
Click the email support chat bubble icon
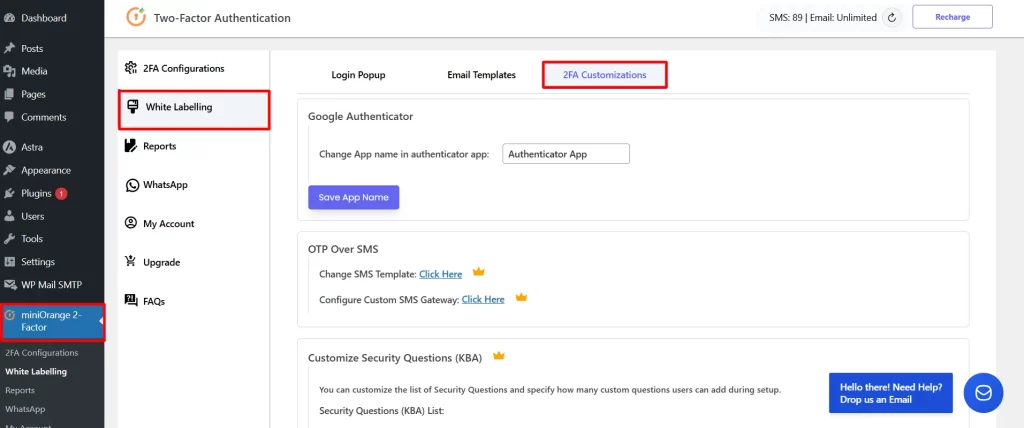[983, 393]
